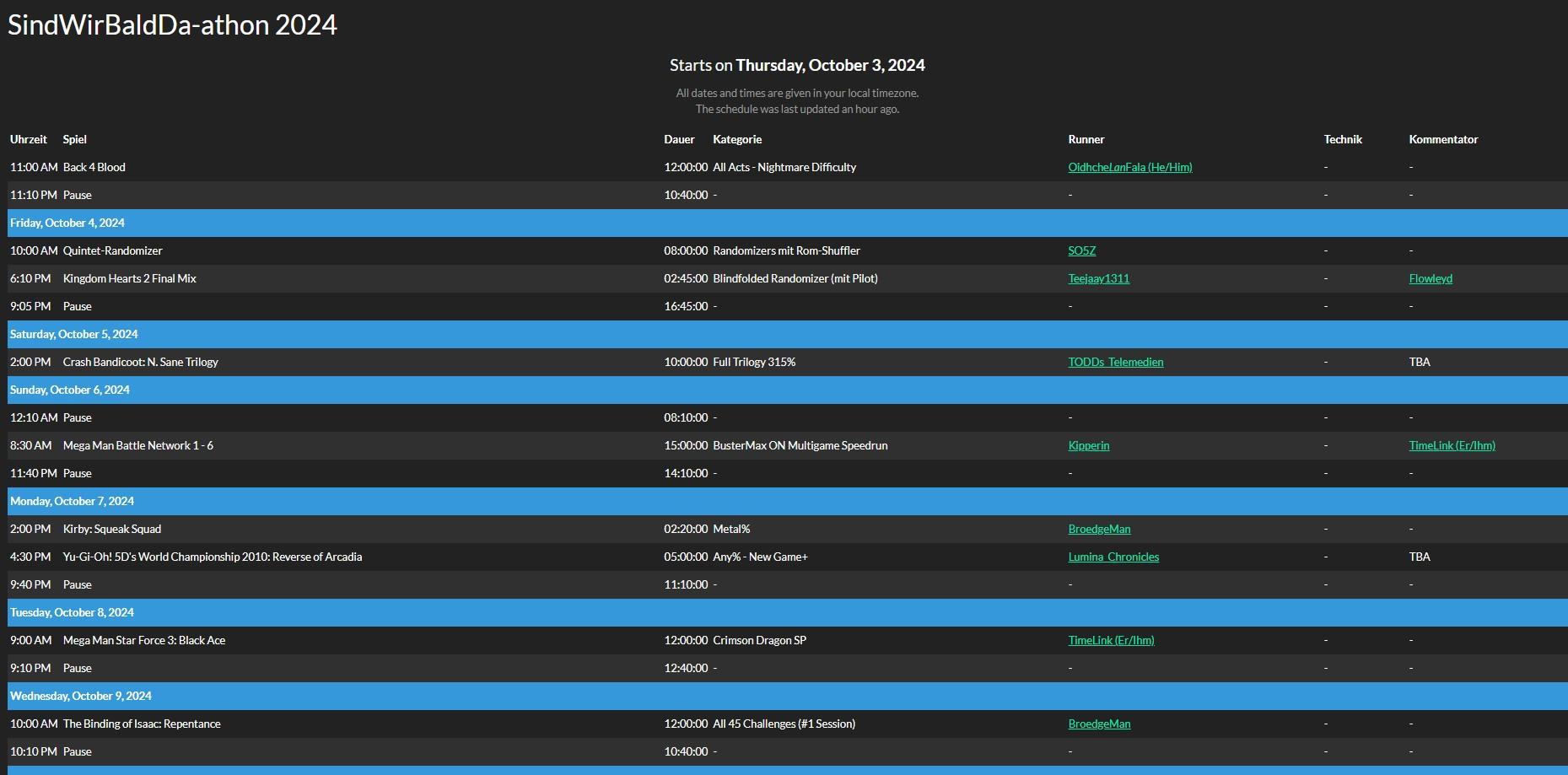Open the SO5Z runner link
1568x775 pixels.
(1082, 250)
